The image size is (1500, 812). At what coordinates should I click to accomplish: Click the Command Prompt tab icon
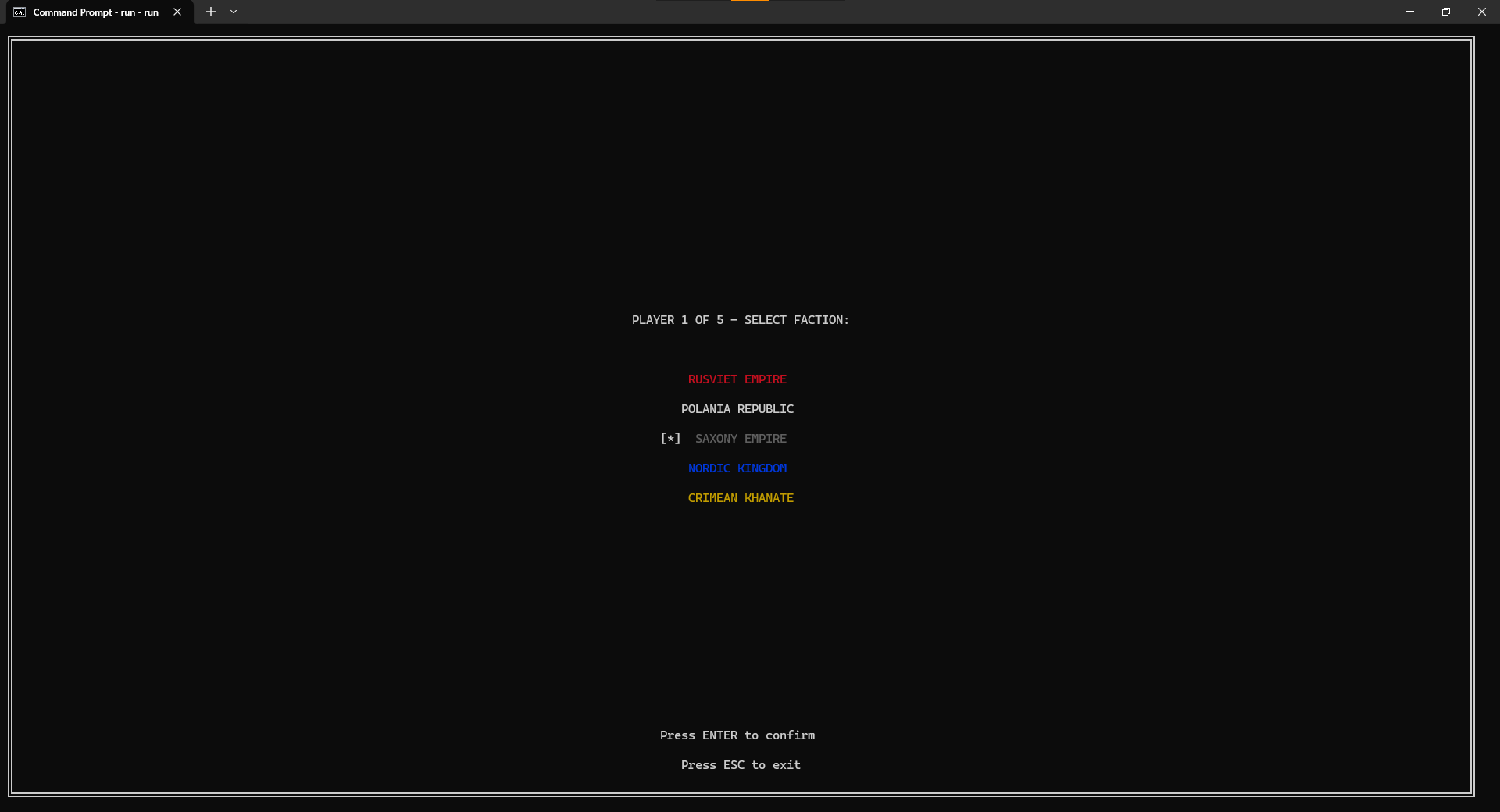[20, 12]
